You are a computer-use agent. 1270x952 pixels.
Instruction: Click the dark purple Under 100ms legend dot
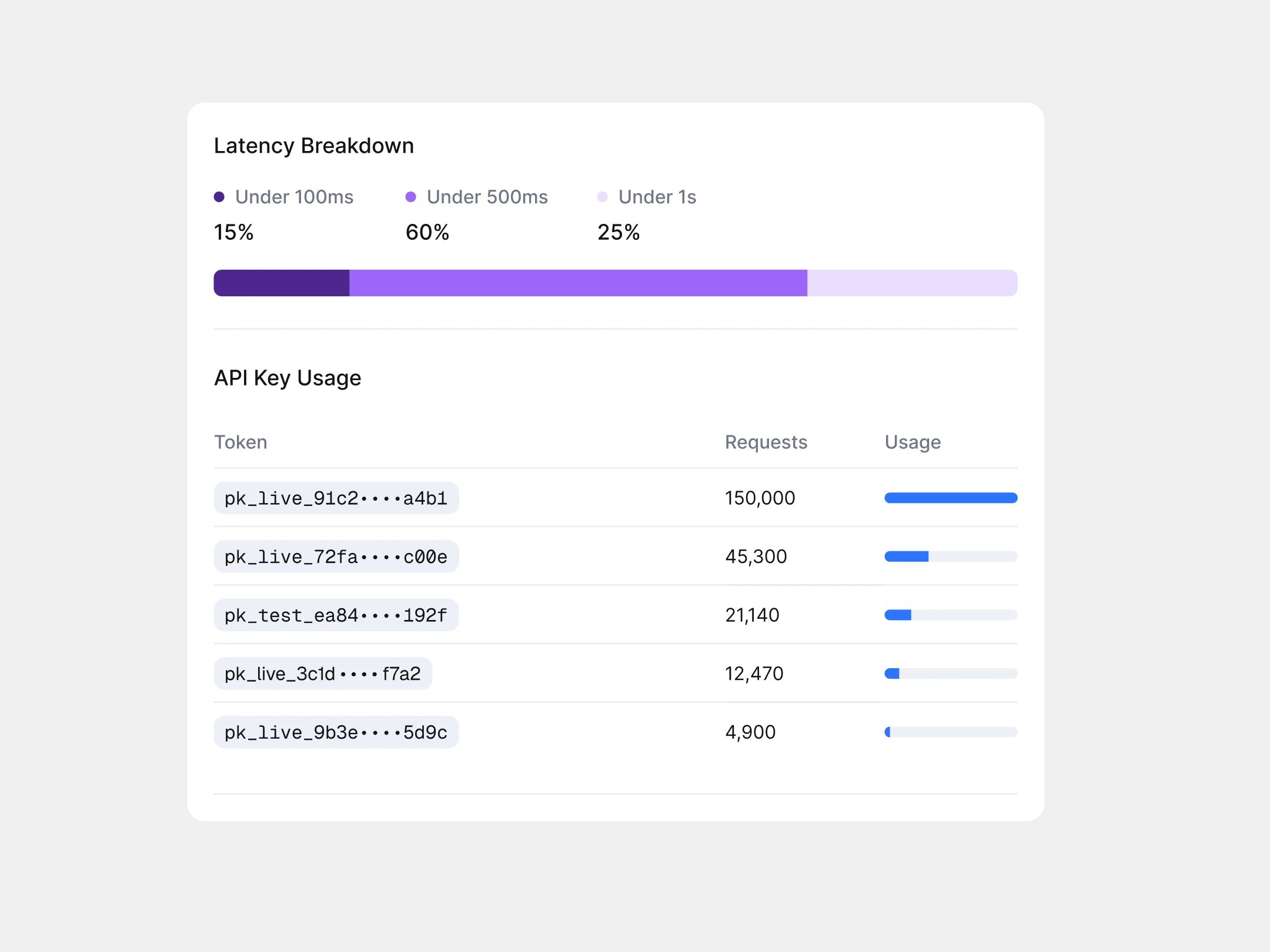pyautogui.click(x=219, y=197)
